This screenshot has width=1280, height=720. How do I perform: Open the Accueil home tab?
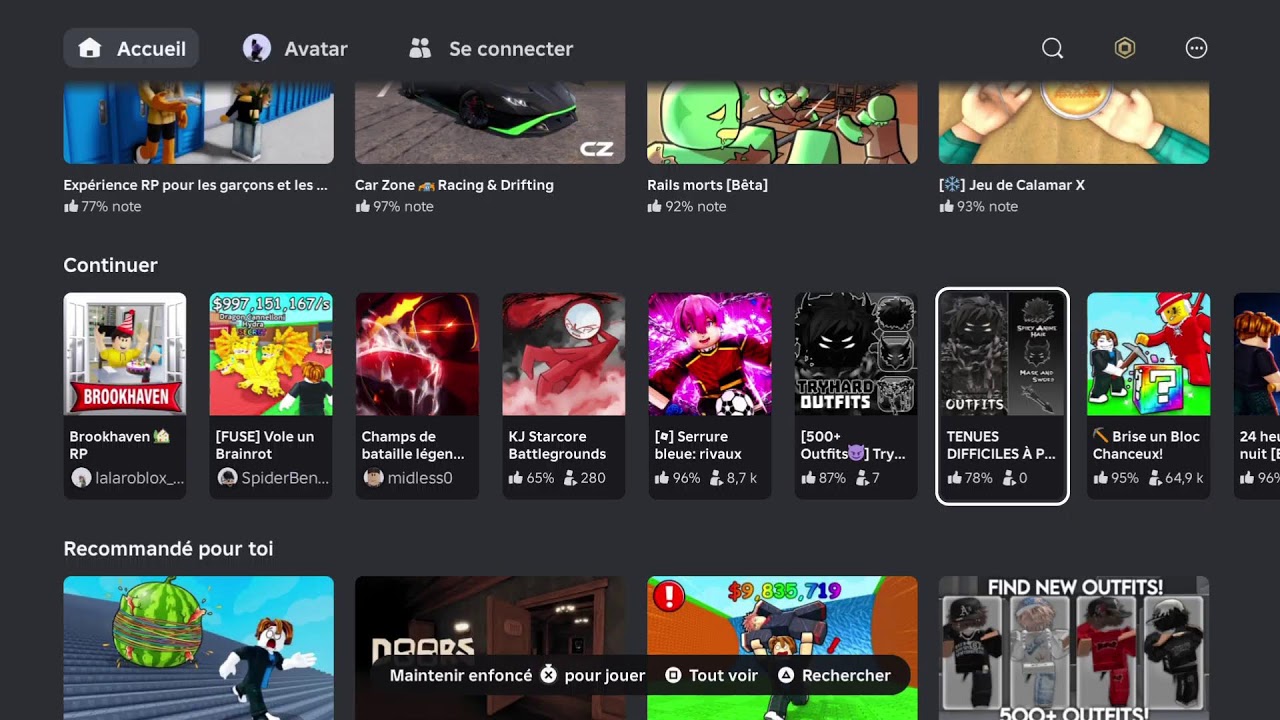(131, 48)
